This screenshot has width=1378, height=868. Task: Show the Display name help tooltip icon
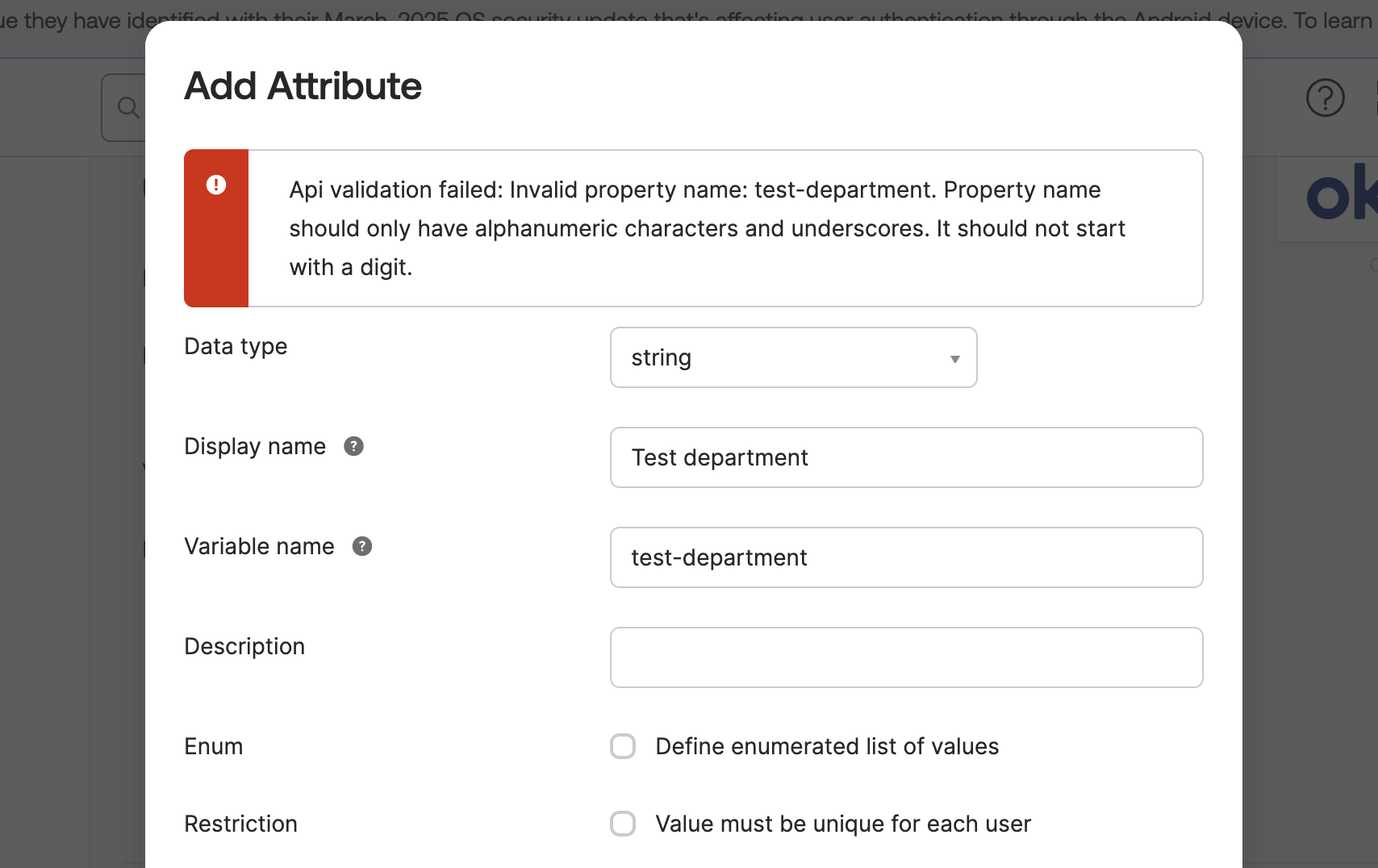coord(353,446)
